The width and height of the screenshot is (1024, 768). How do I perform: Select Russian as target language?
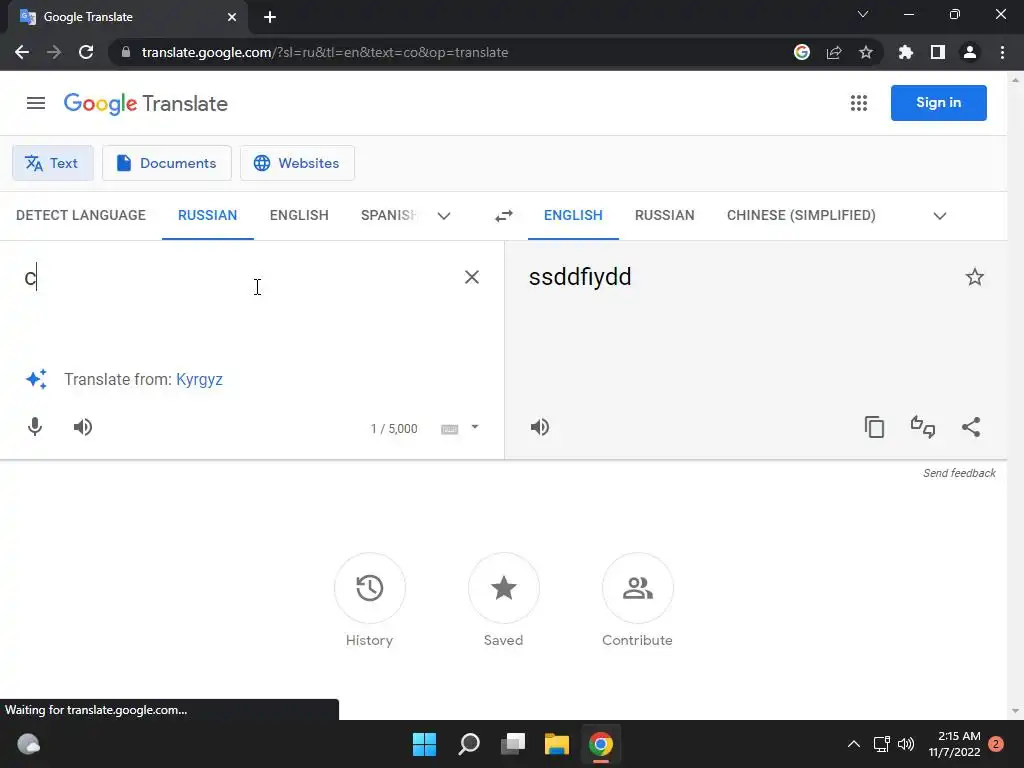pos(665,216)
